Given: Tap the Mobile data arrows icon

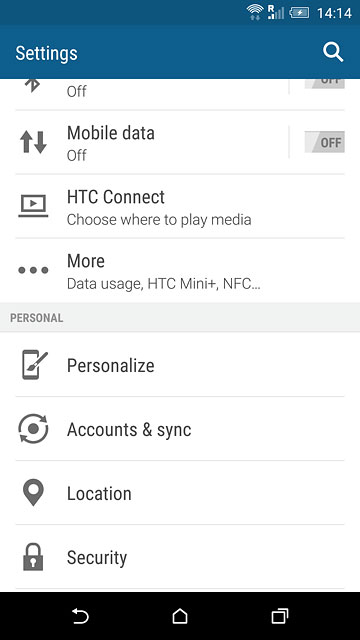Looking at the screenshot, I should (x=33, y=142).
